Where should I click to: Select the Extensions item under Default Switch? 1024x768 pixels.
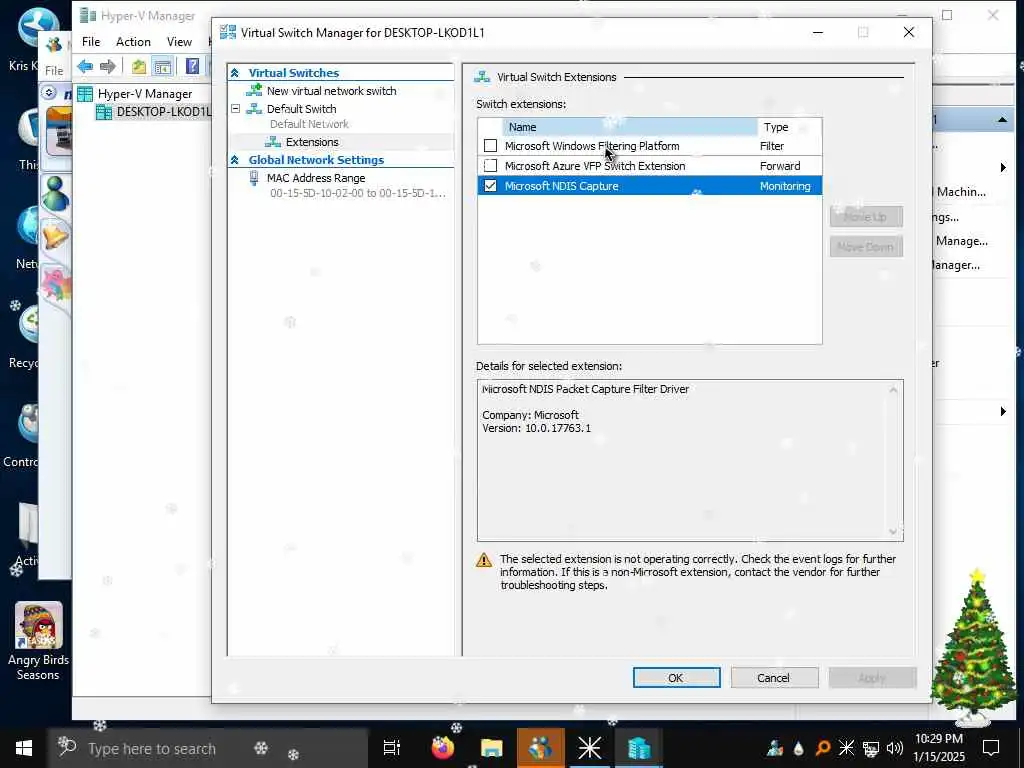coord(312,142)
